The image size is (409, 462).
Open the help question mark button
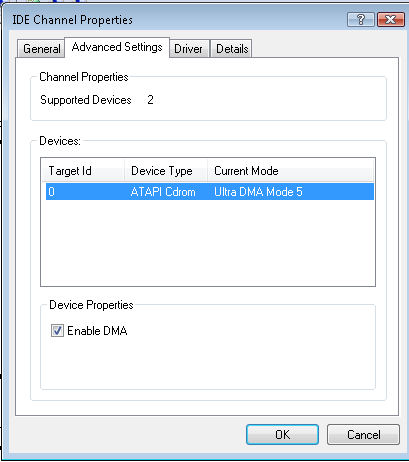click(x=361, y=20)
